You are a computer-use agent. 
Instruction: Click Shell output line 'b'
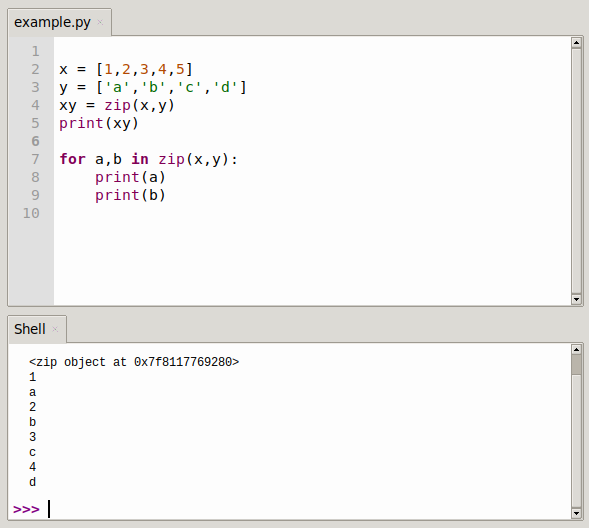pos(33,422)
